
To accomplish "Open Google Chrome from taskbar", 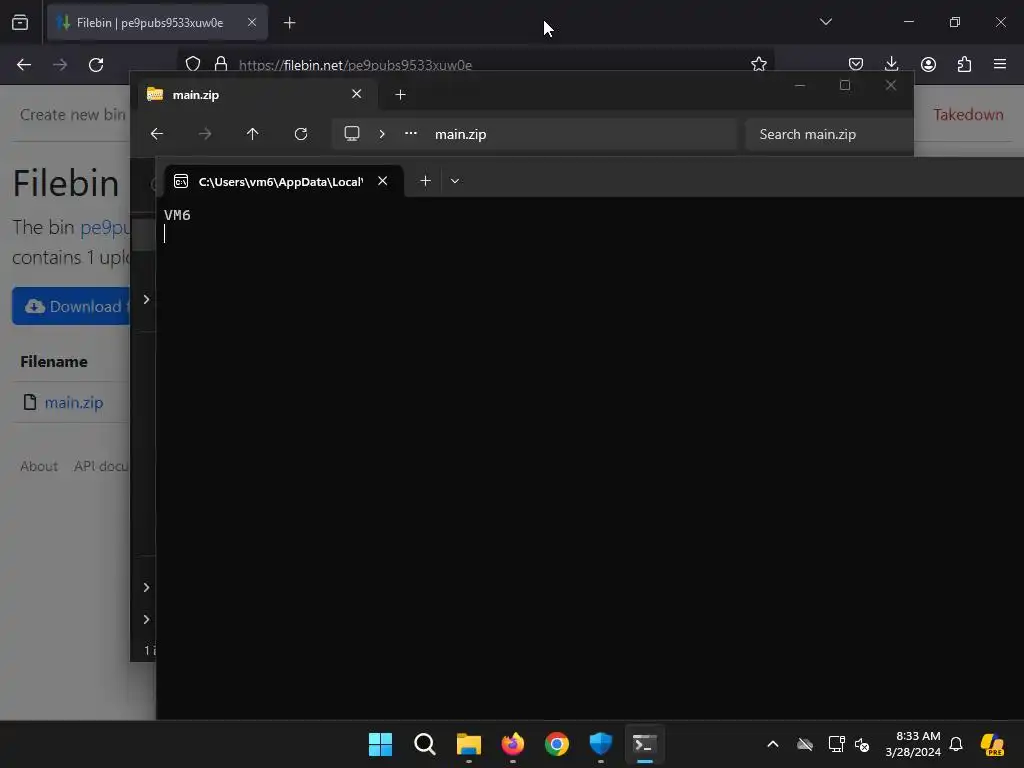I will 557,744.
